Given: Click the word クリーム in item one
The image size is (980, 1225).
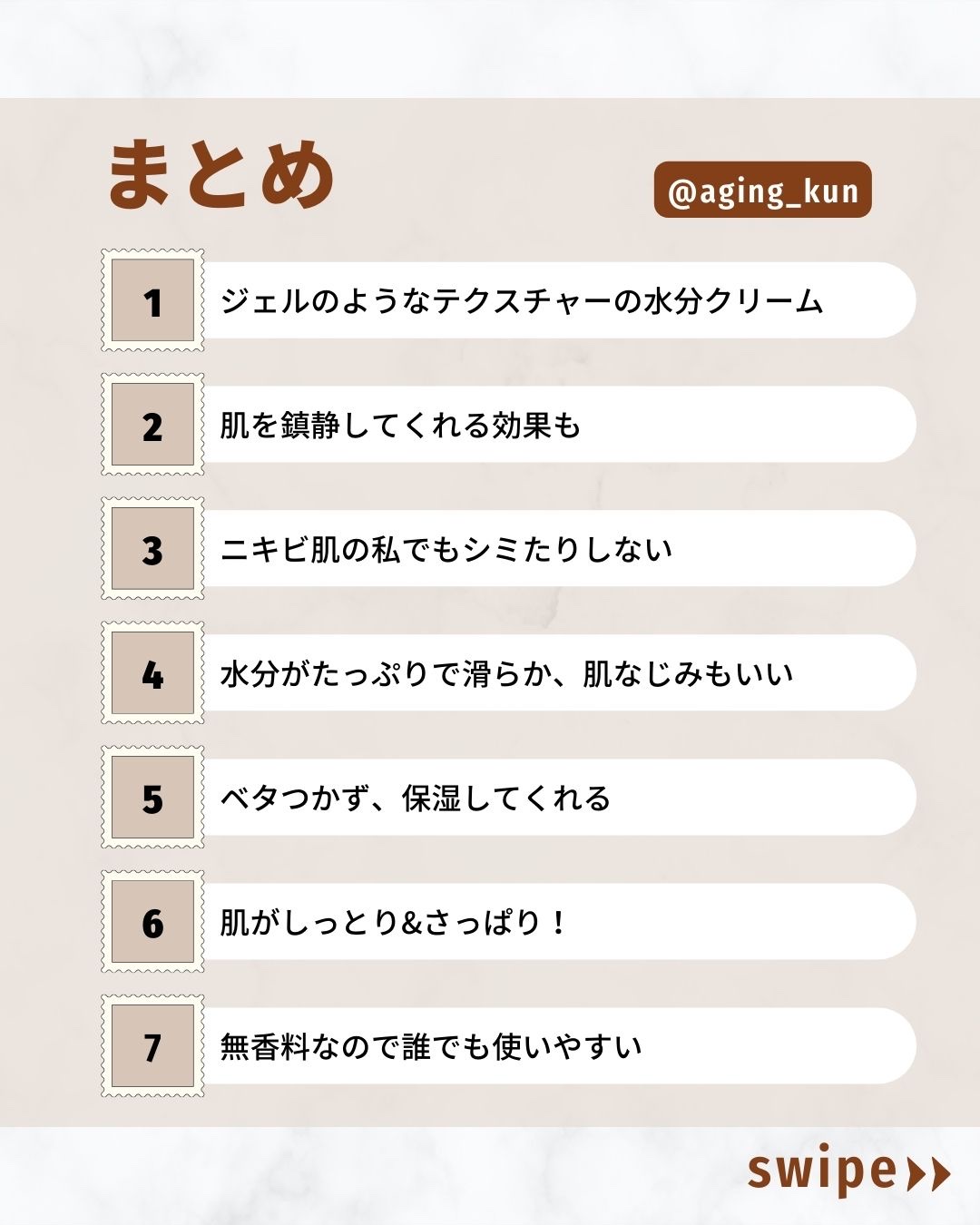Looking at the screenshot, I should coord(763,301).
